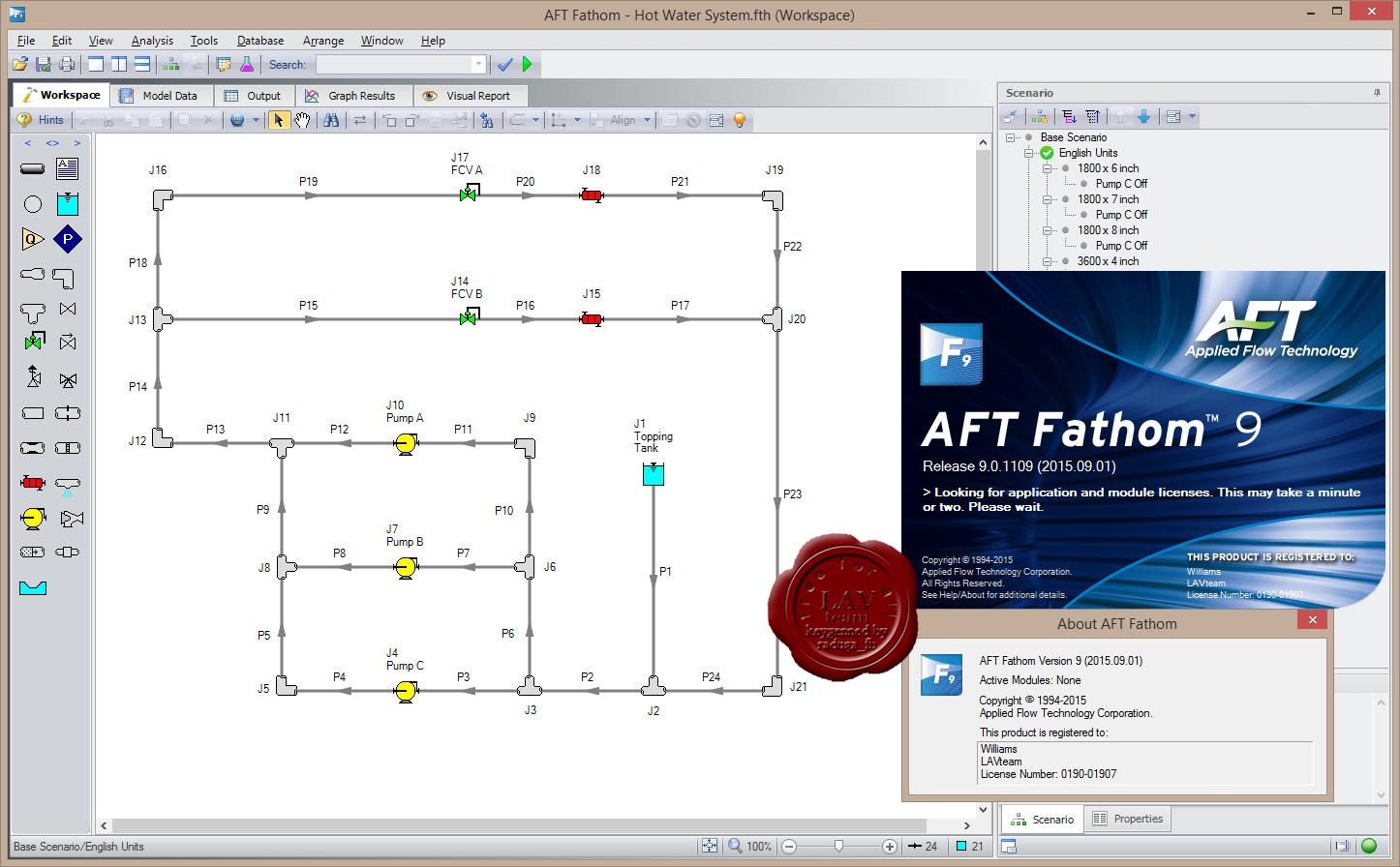This screenshot has width=1400, height=867.
Task: Select the arrow Selection tool
Action: tap(279, 120)
